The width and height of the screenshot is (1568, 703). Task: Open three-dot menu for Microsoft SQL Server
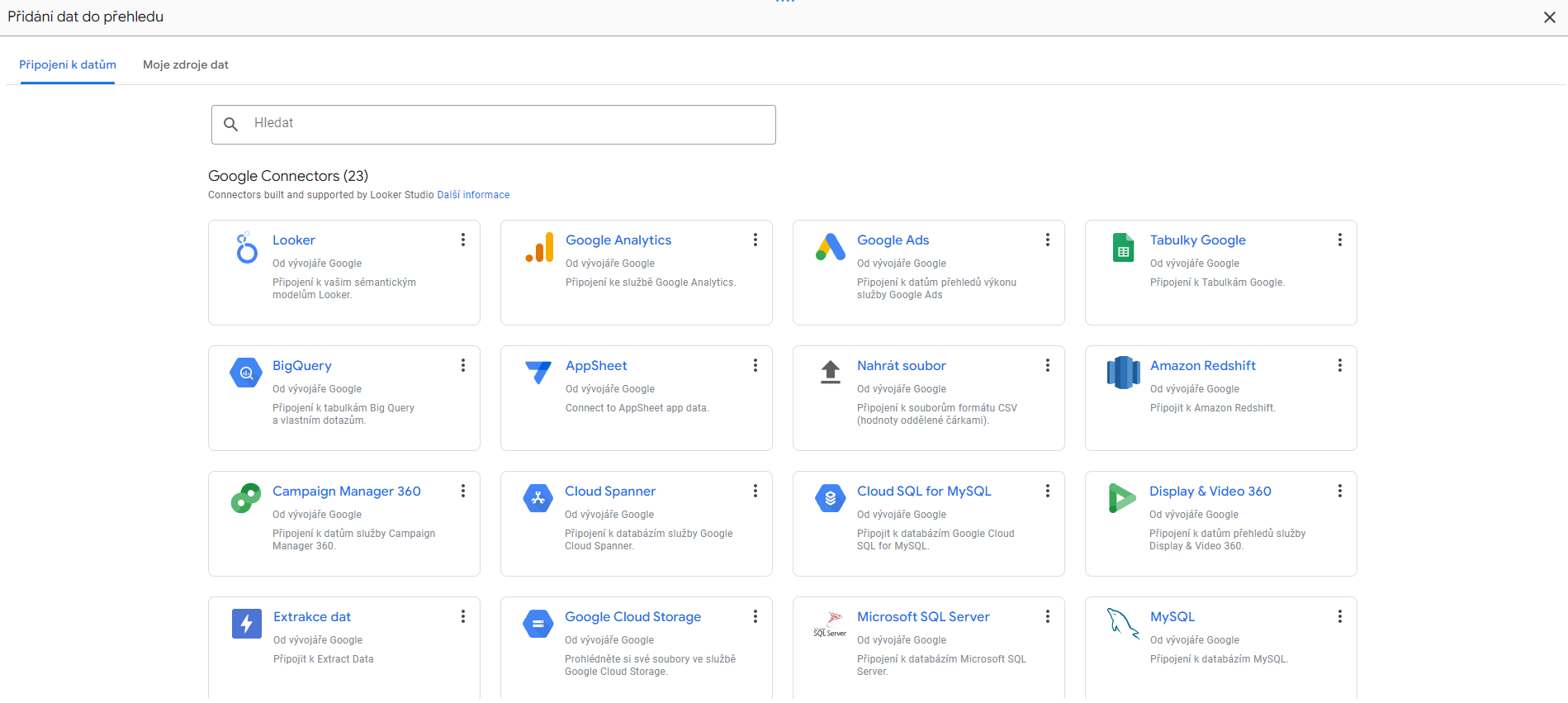(1048, 616)
